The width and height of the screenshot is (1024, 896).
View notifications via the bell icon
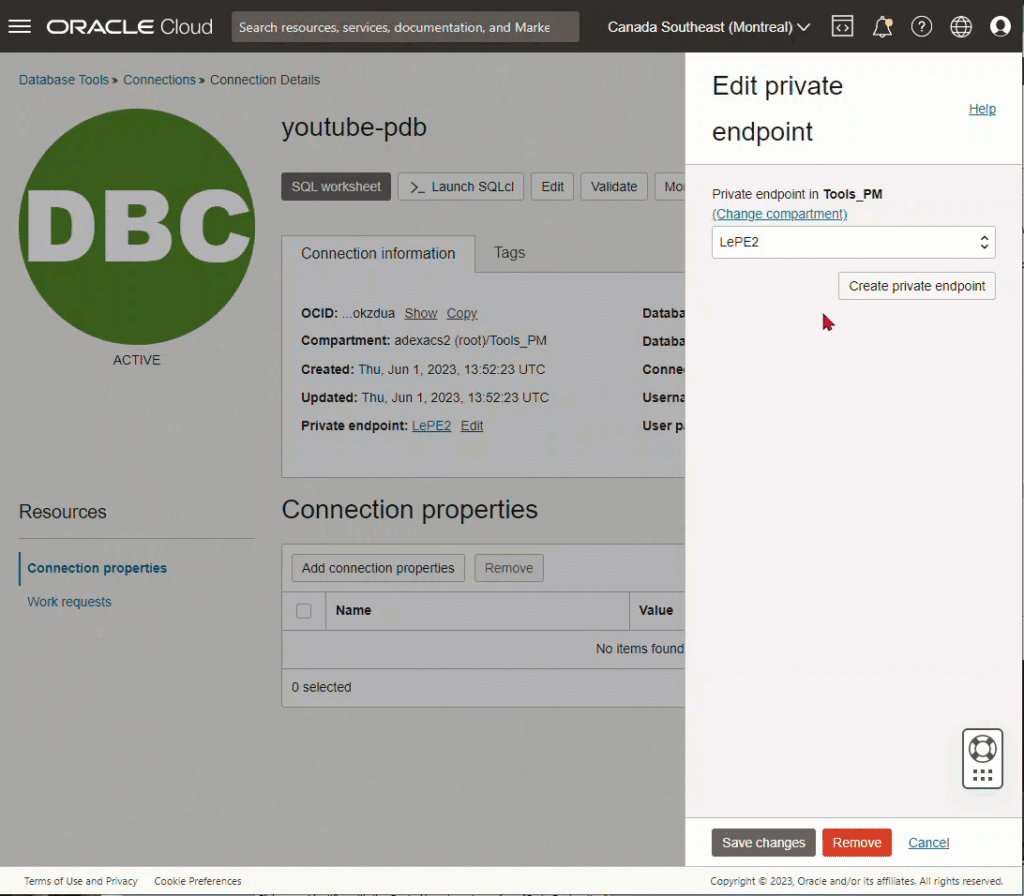point(881,26)
